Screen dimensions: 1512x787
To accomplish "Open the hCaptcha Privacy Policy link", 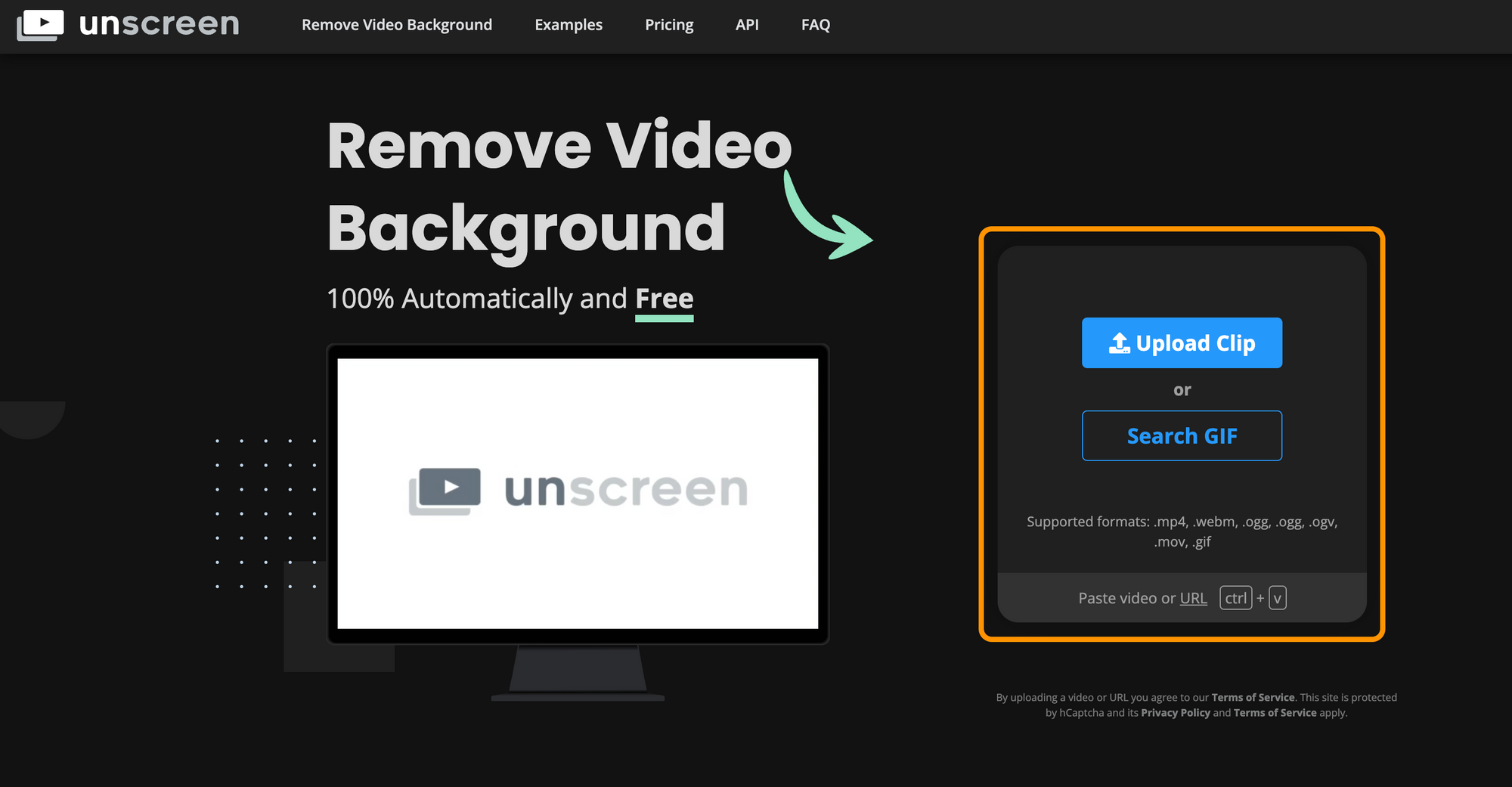I will [1176, 712].
